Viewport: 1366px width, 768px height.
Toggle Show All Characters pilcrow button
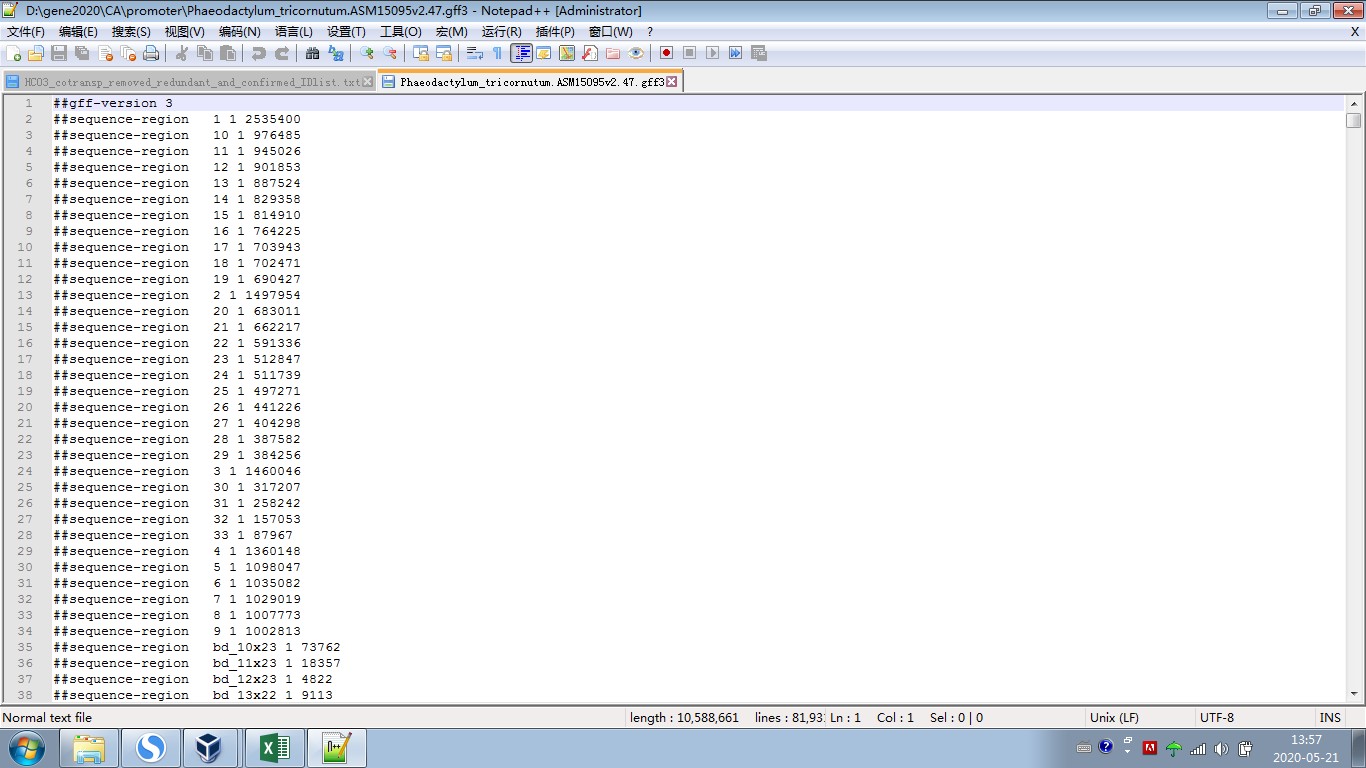point(497,53)
